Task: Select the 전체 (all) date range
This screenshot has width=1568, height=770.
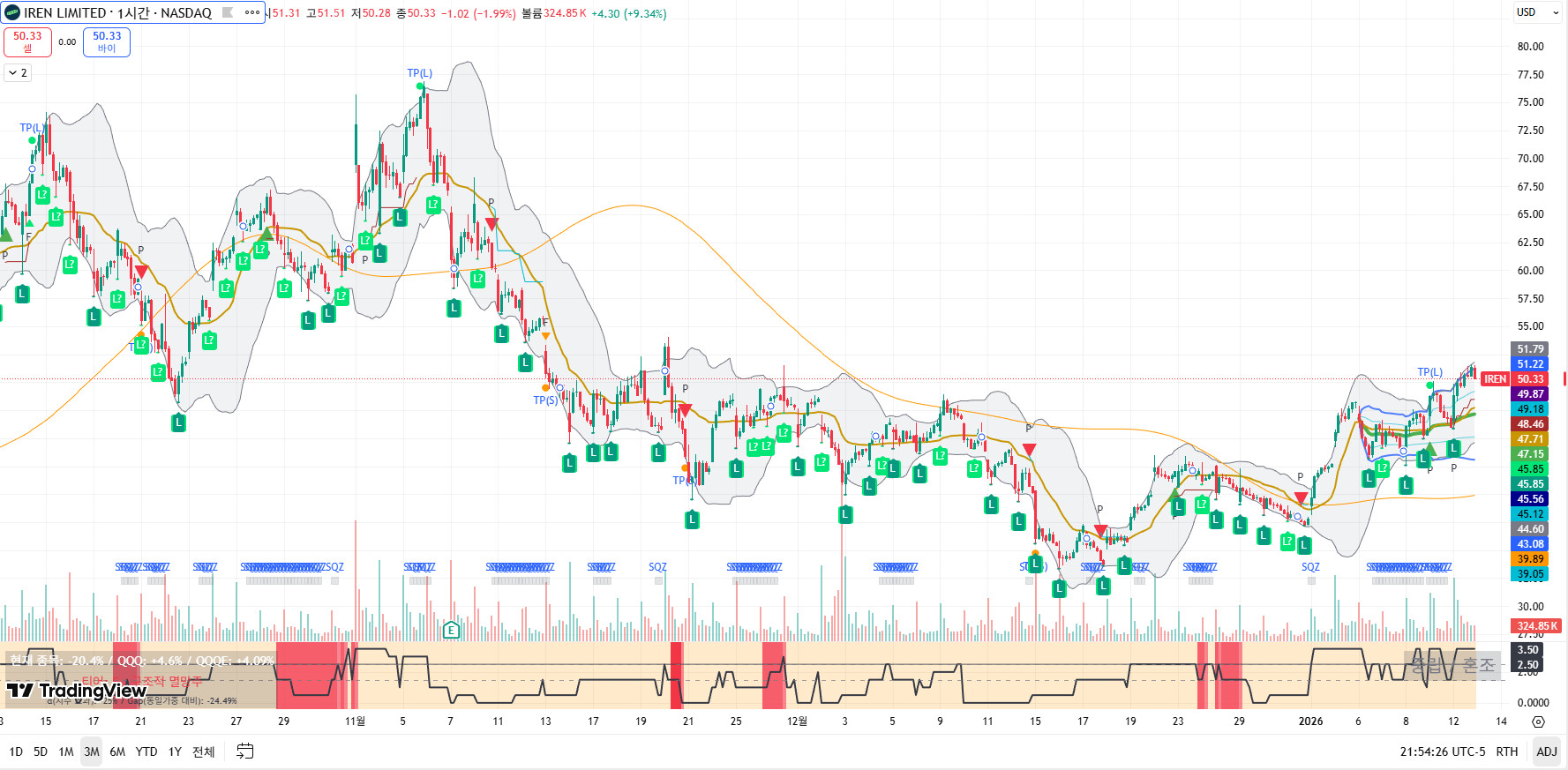Action: pyautogui.click(x=204, y=751)
